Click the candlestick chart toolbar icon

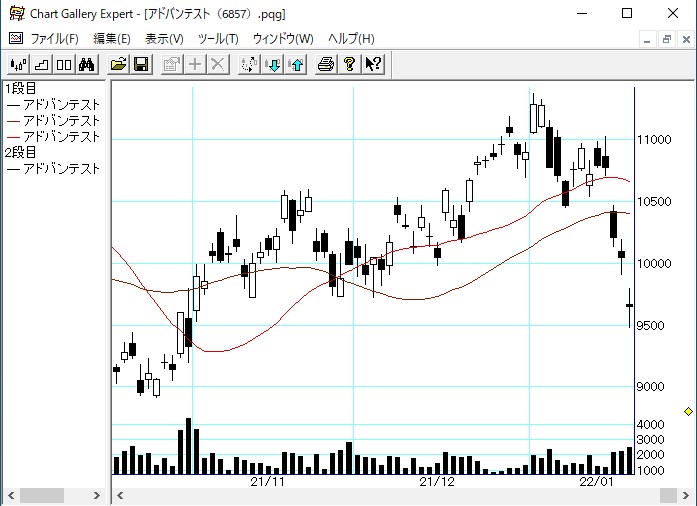click(18, 65)
